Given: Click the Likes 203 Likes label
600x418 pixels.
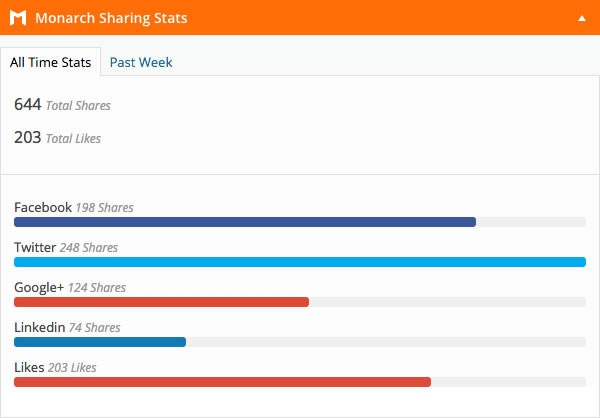Looking at the screenshot, I should [55, 367].
